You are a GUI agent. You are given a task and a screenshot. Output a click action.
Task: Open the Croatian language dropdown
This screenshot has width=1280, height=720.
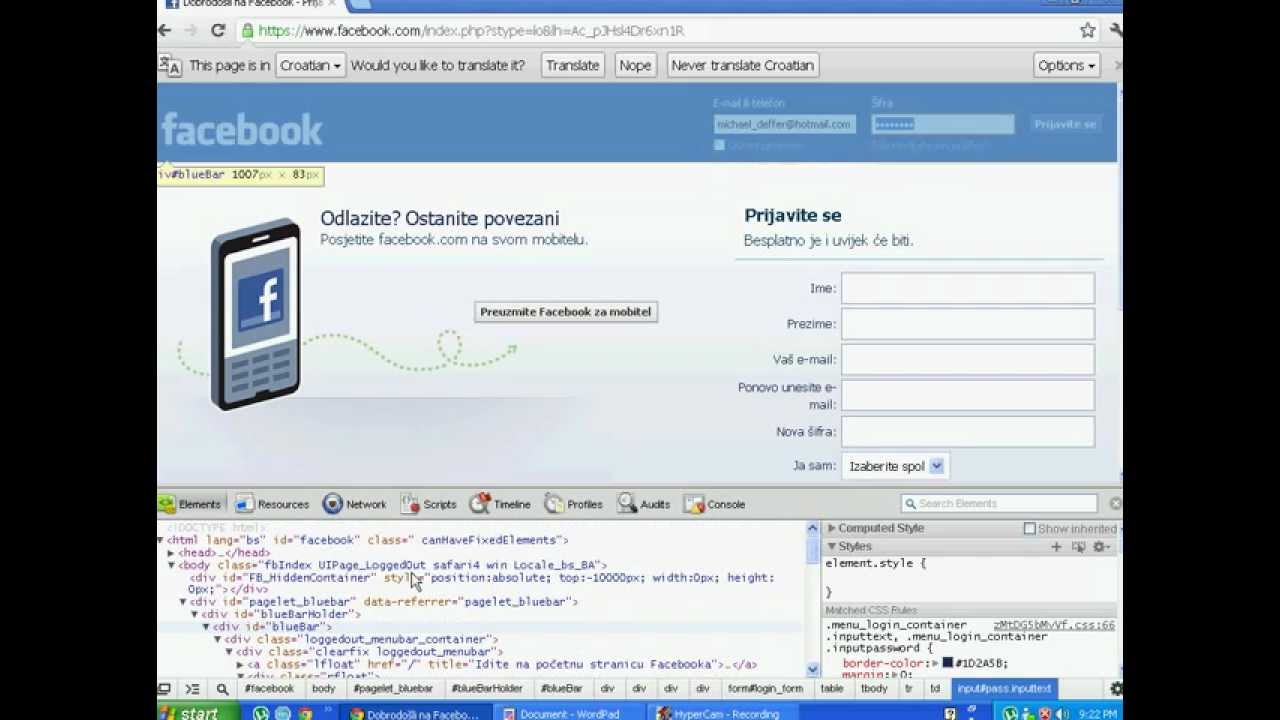point(310,65)
